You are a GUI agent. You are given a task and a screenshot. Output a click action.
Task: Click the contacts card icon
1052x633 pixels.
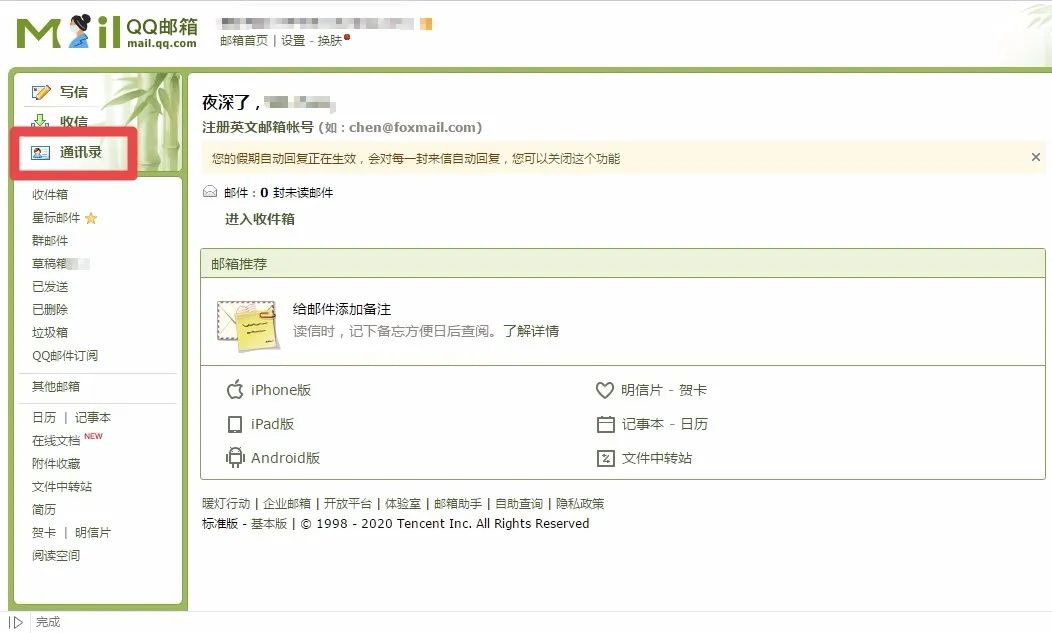(41, 153)
